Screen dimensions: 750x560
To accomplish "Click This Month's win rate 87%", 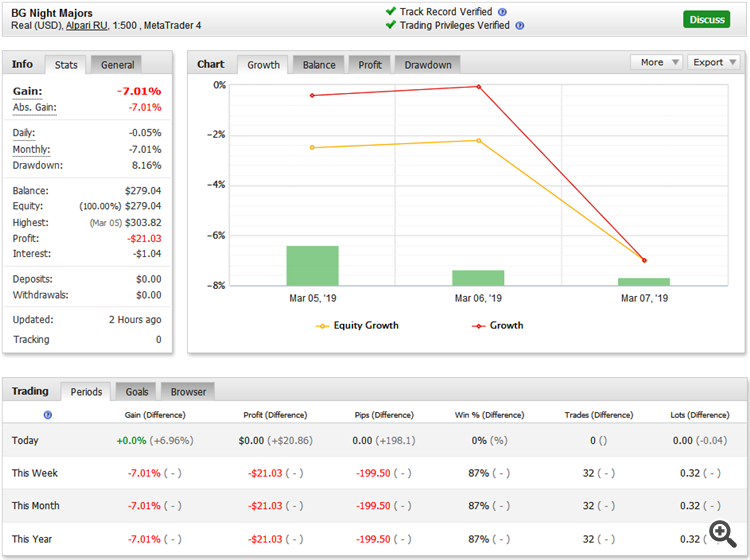I will 478,506.
